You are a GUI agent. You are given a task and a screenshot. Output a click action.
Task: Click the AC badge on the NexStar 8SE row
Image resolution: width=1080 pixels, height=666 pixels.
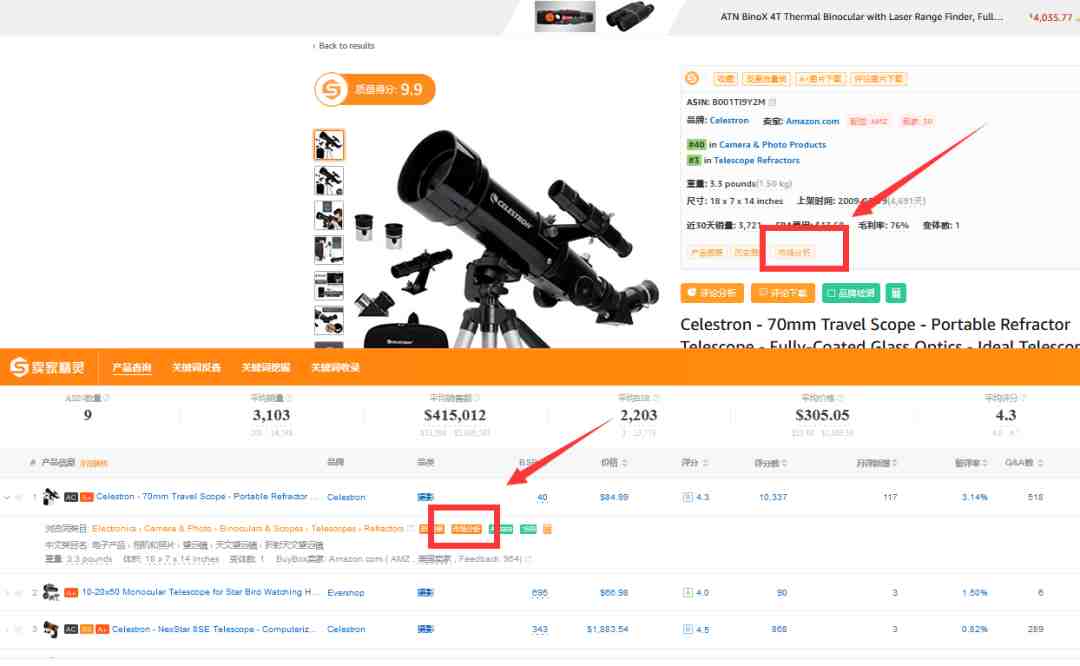70,629
